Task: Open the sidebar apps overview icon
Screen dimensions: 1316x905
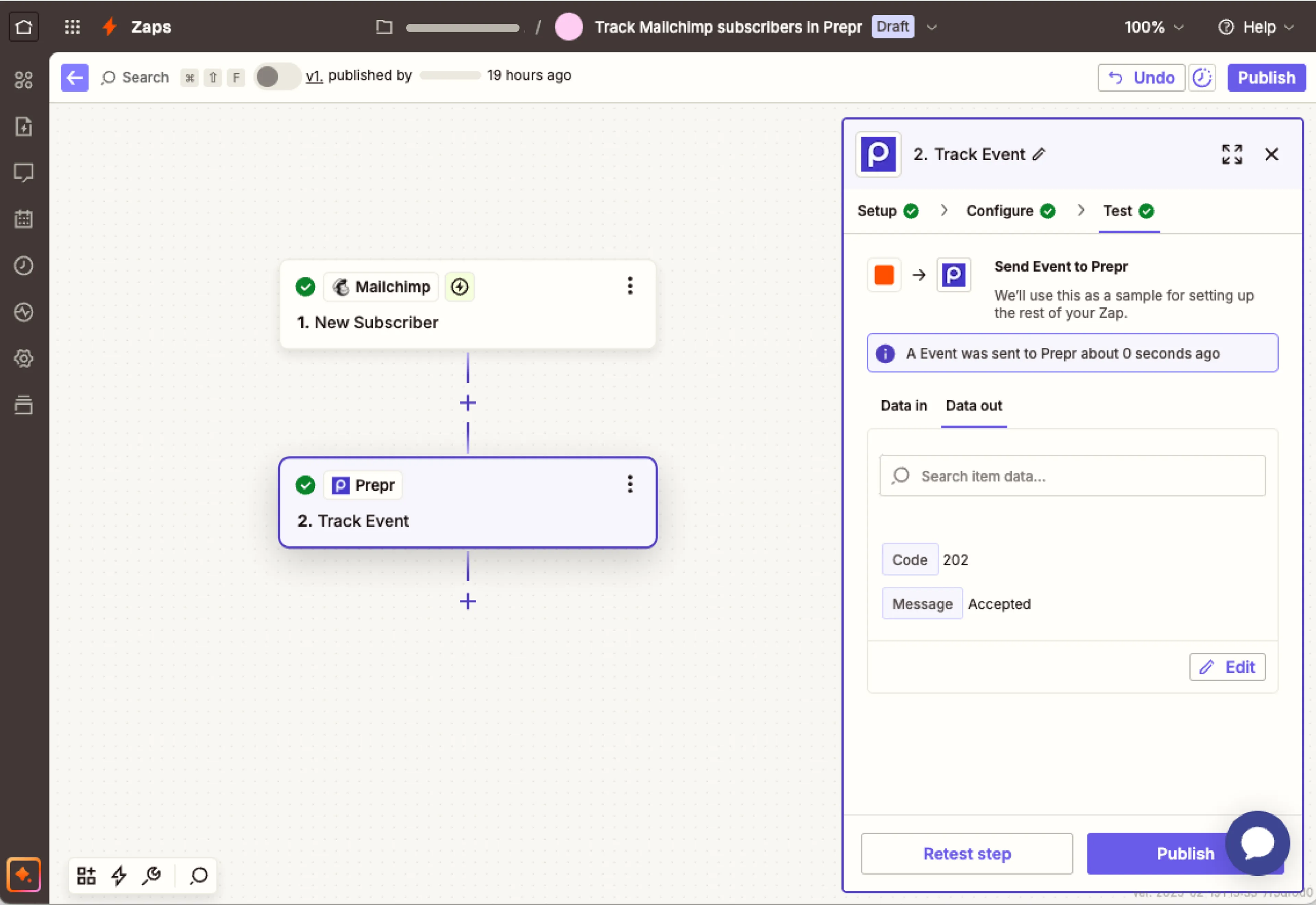Action: tap(24, 80)
